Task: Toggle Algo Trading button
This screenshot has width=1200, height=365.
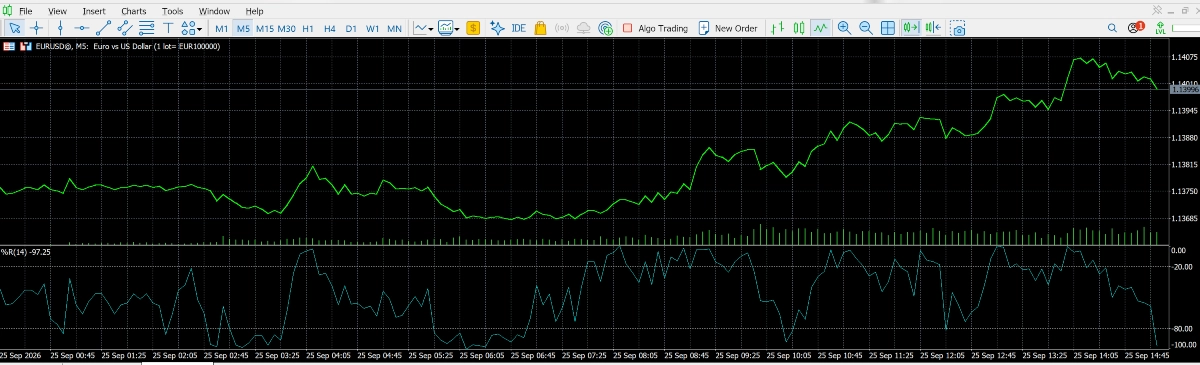Action: click(x=655, y=28)
